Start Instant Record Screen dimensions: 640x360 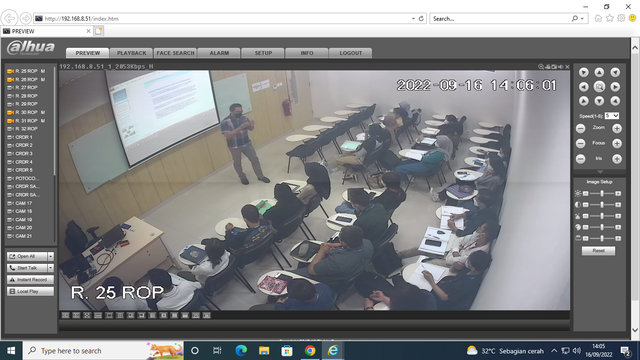pyautogui.click(x=31, y=280)
